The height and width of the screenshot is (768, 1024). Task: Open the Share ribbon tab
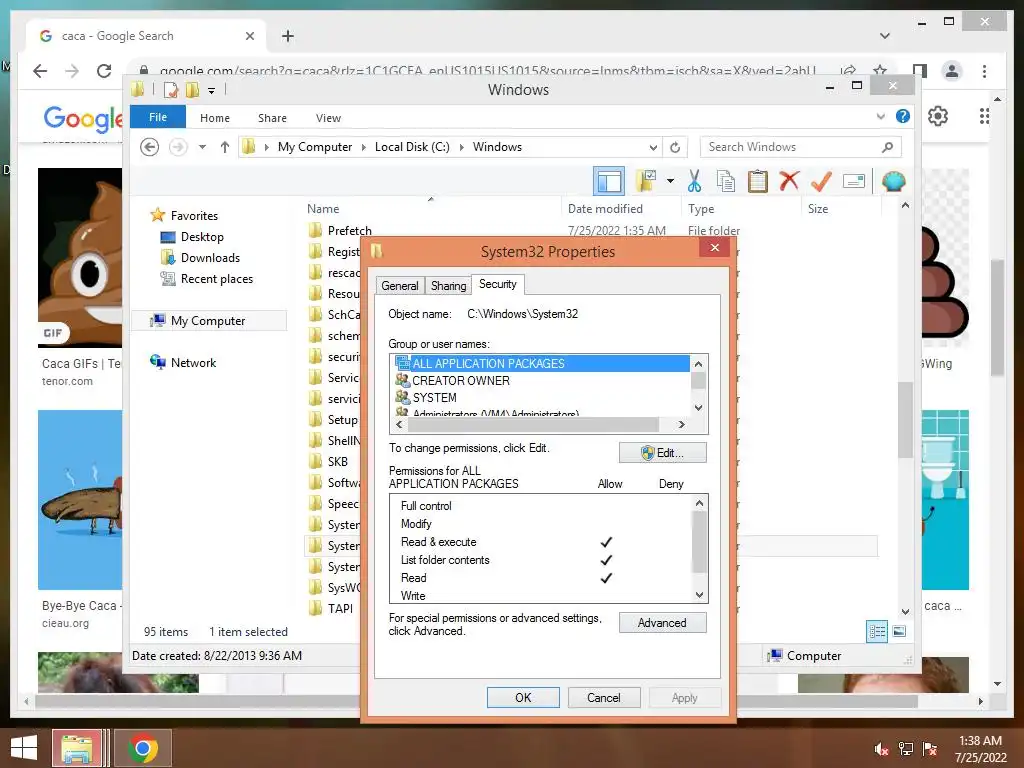pyautogui.click(x=272, y=118)
